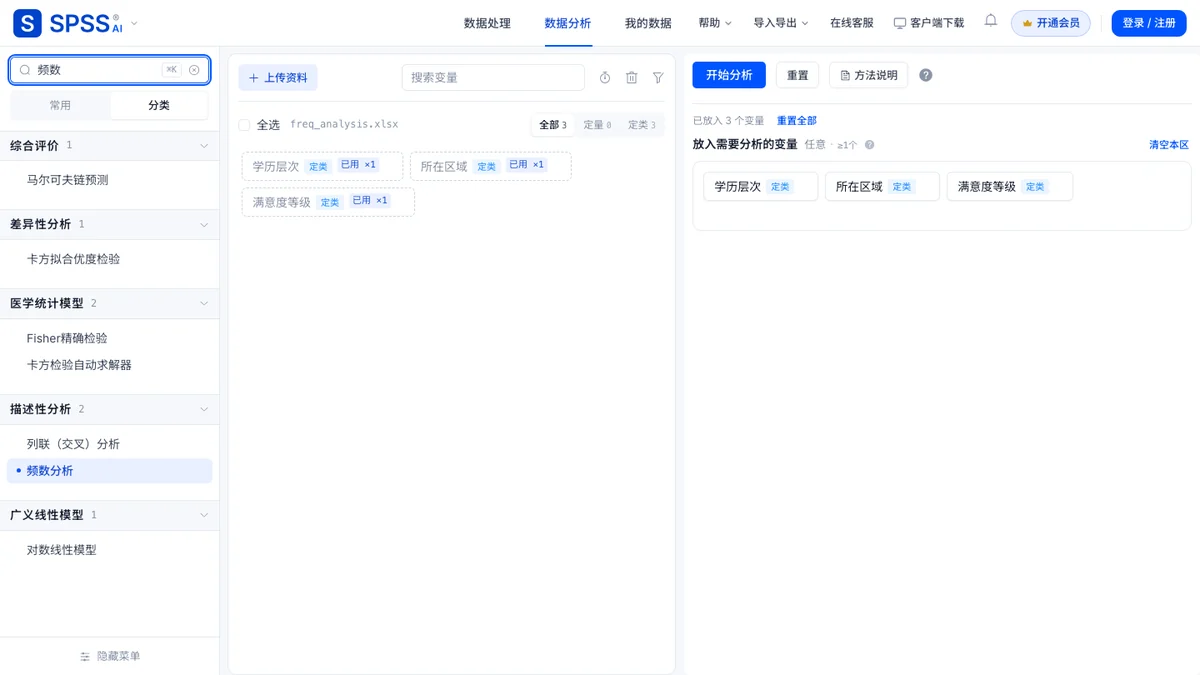Click the info icon next to ≥1个
The height and width of the screenshot is (675, 1200).
[869, 145]
